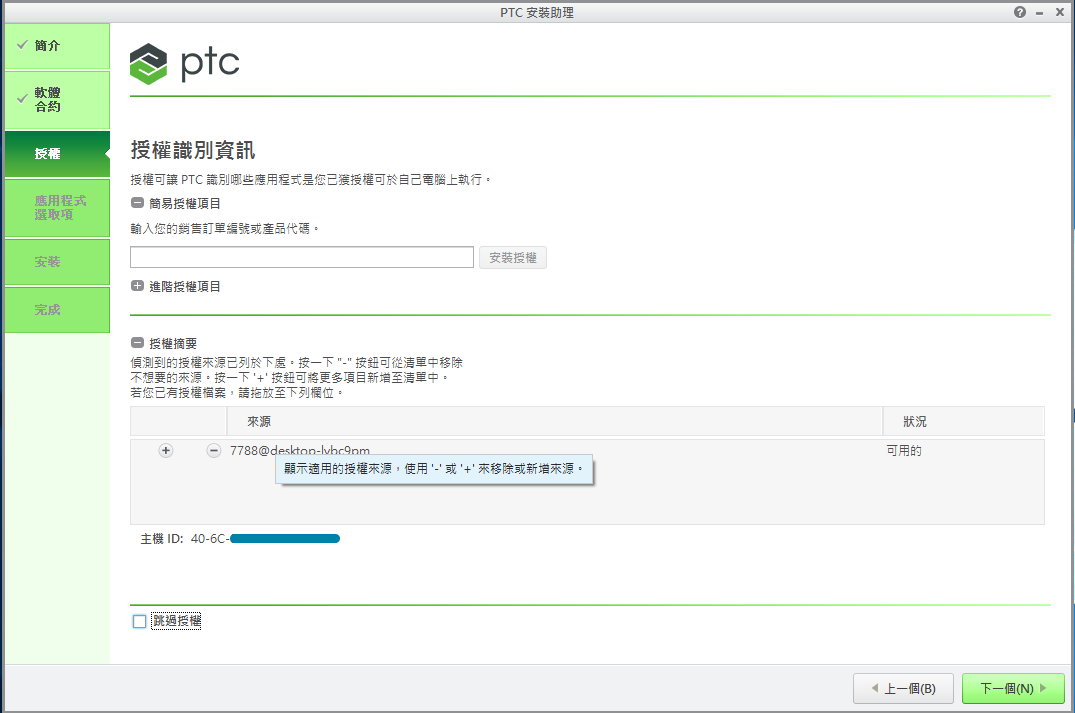The image size is (1075, 713).
Task: Close the PTC 安裝助理 window
Action: point(1060,12)
